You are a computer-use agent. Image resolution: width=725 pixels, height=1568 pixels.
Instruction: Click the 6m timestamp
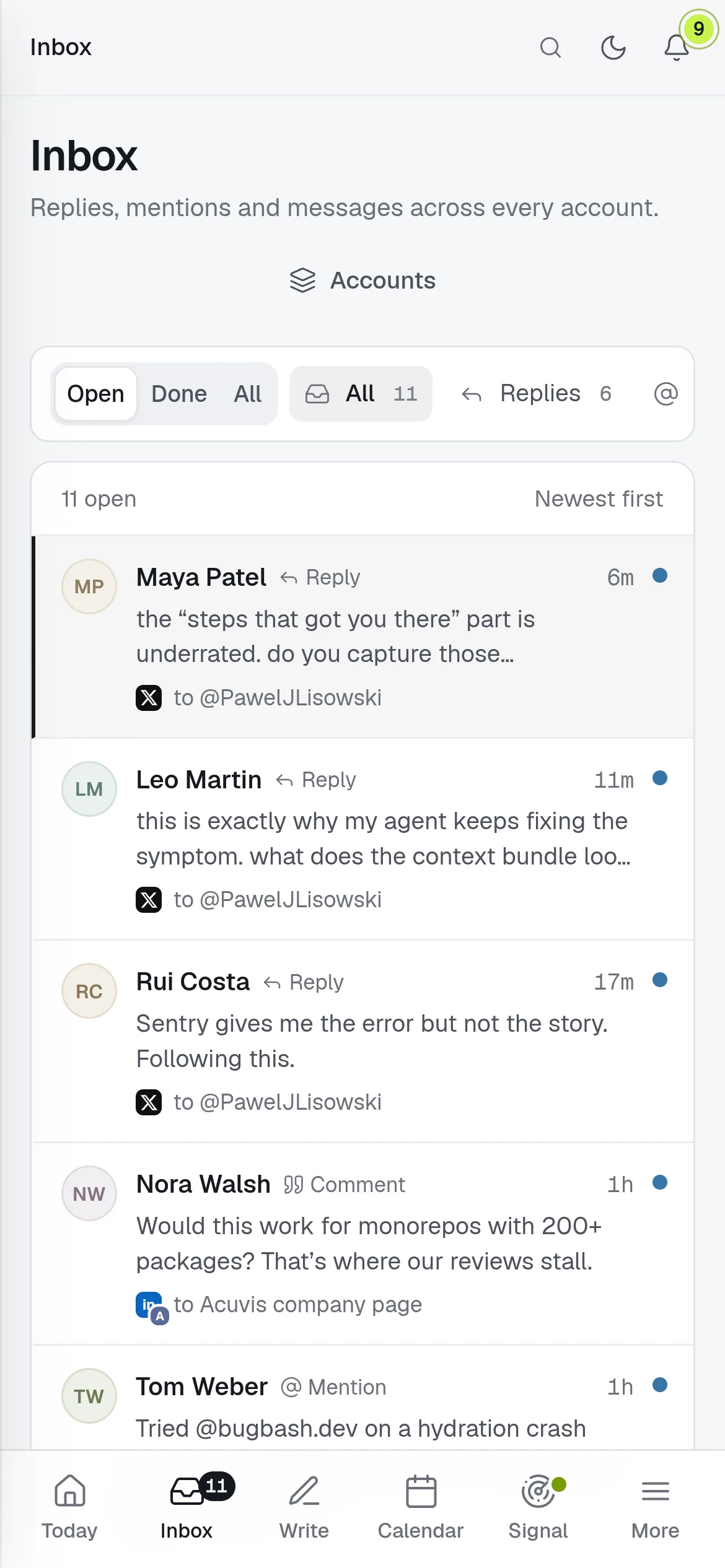click(x=620, y=577)
